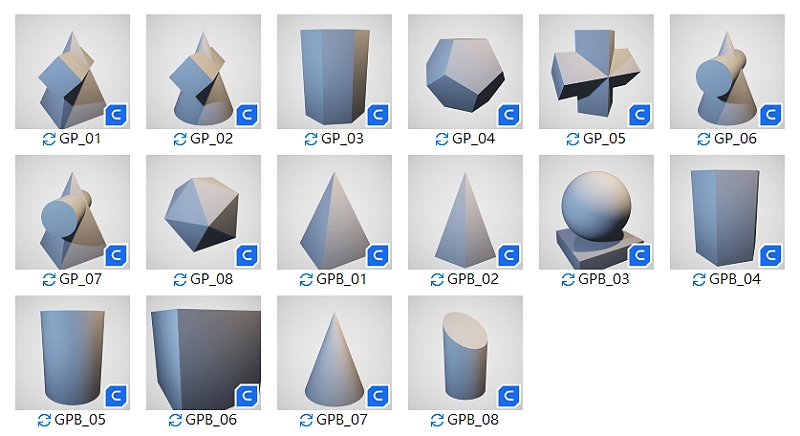Select the GP_06 cone with cylinder thumbnail
800x436 pixels.
(x=728, y=71)
